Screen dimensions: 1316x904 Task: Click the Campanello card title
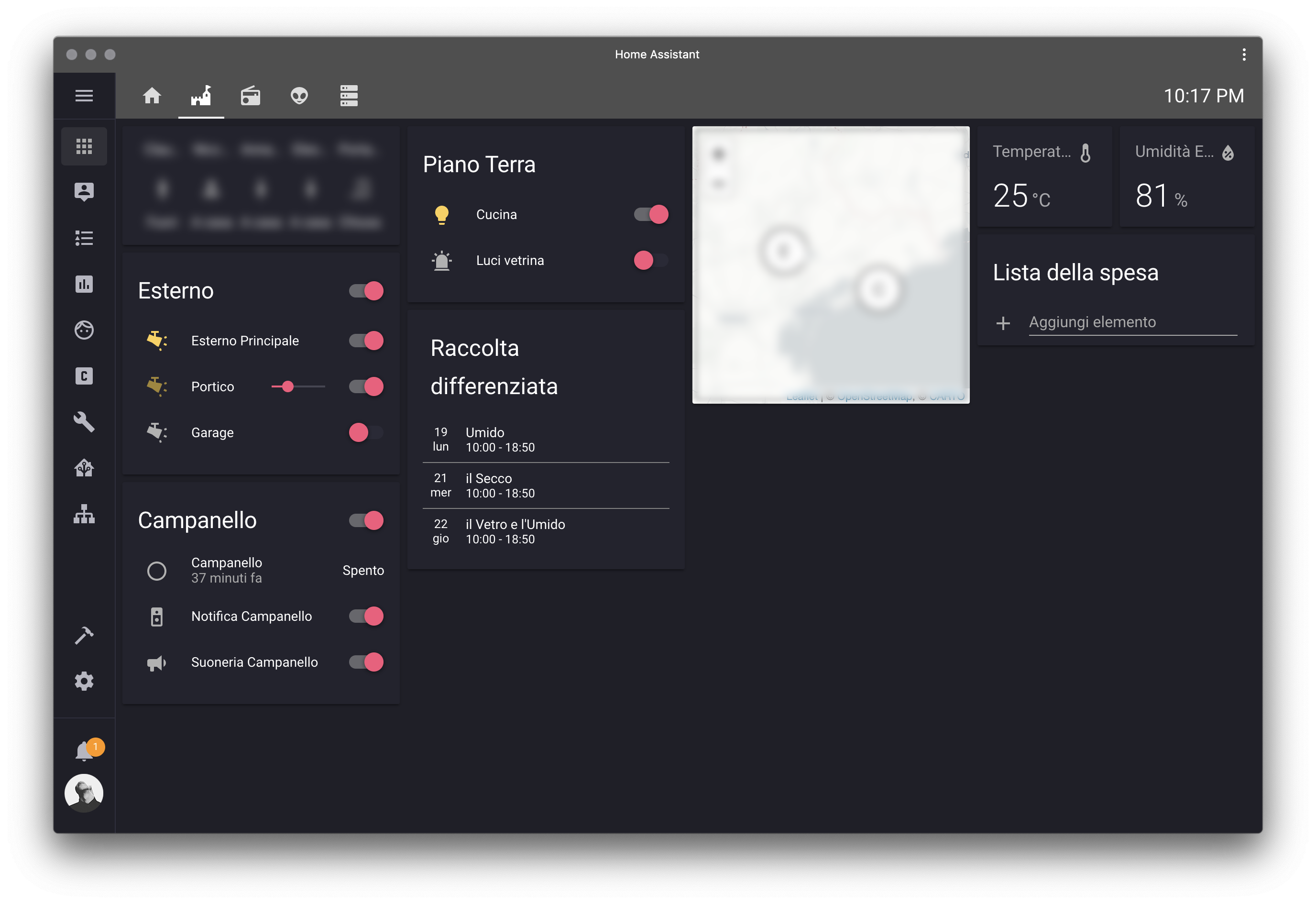click(197, 520)
